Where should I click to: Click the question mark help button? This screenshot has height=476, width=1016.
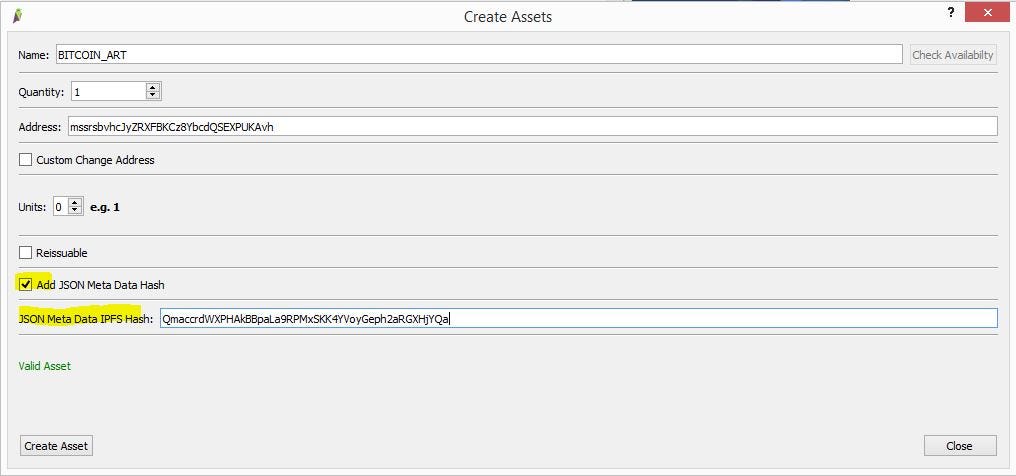[x=951, y=12]
